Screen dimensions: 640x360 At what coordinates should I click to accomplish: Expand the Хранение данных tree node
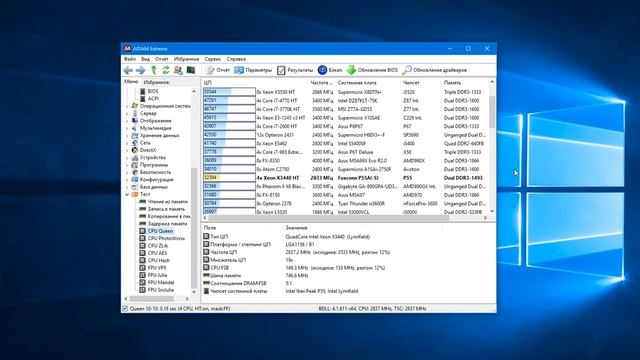coord(127,136)
